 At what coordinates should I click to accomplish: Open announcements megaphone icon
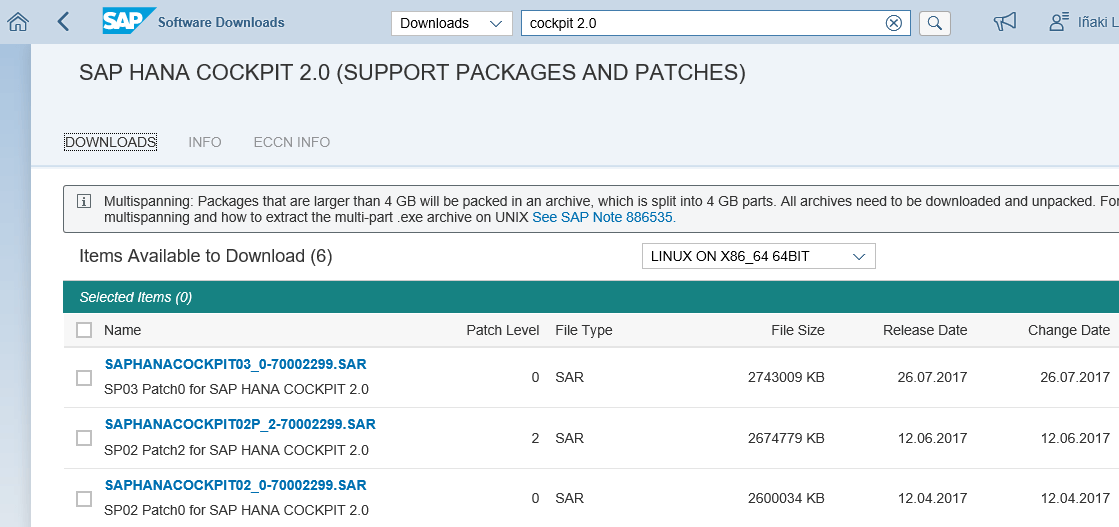[x=1004, y=22]
